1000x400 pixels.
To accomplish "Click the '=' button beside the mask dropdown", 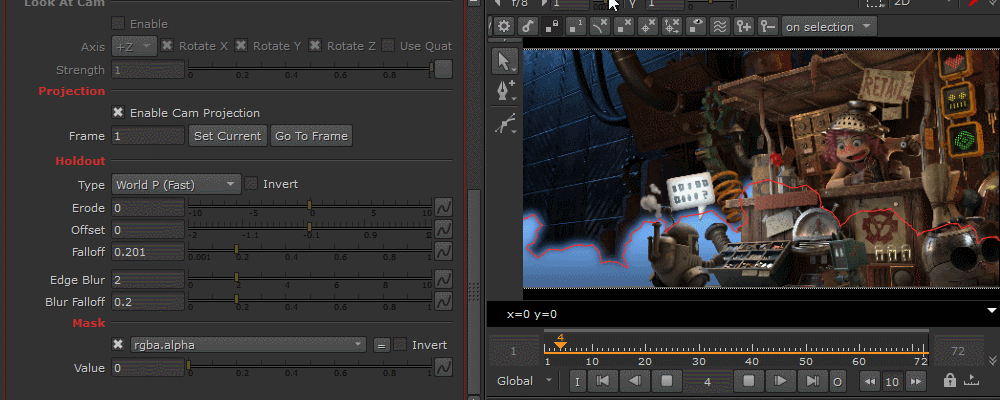I will (x=381, y=345).
